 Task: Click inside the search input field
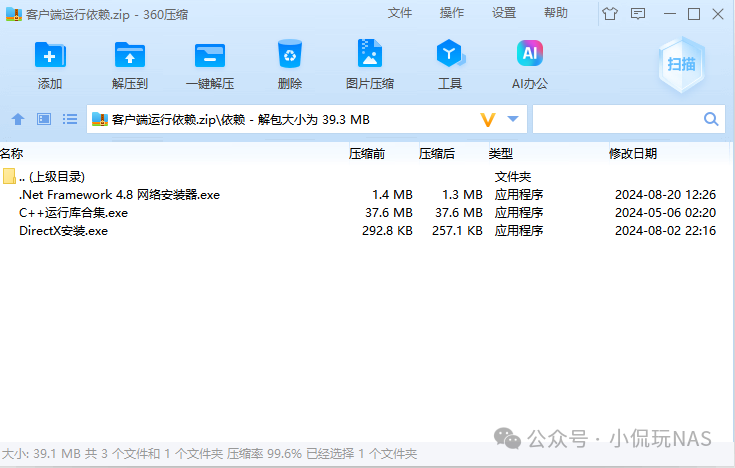(x=615, y=120)
